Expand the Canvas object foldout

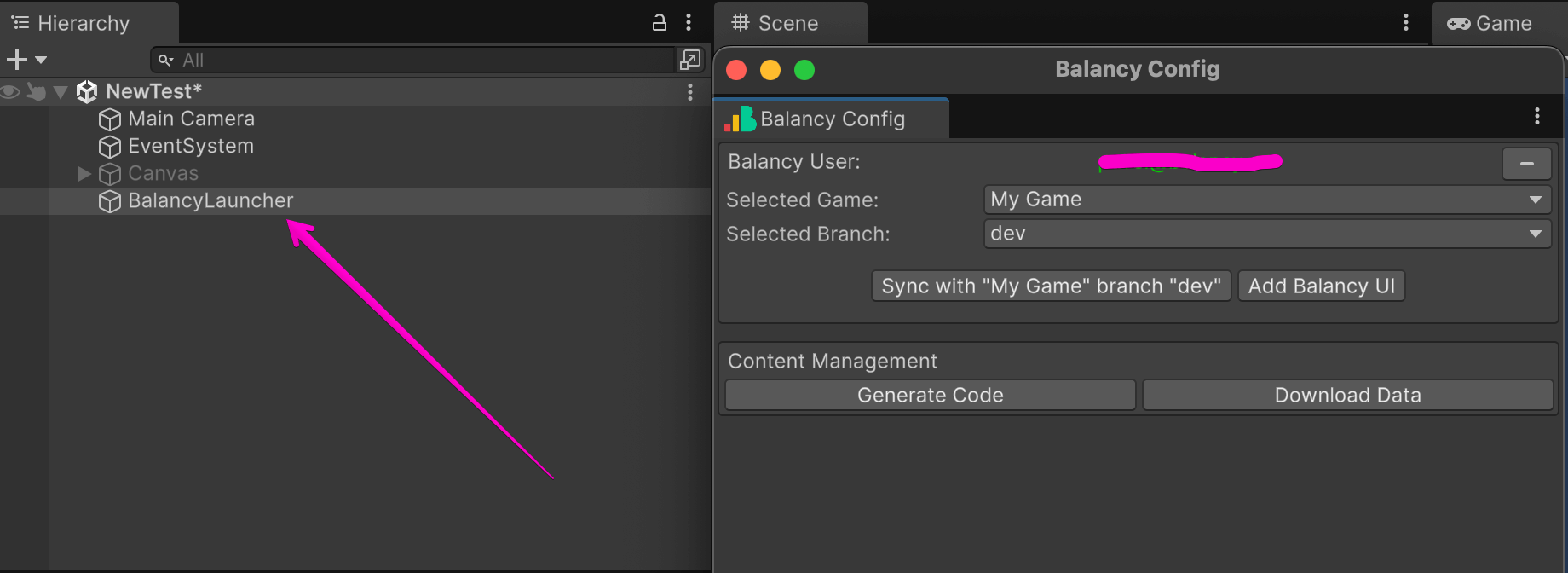tap(84, 173)
